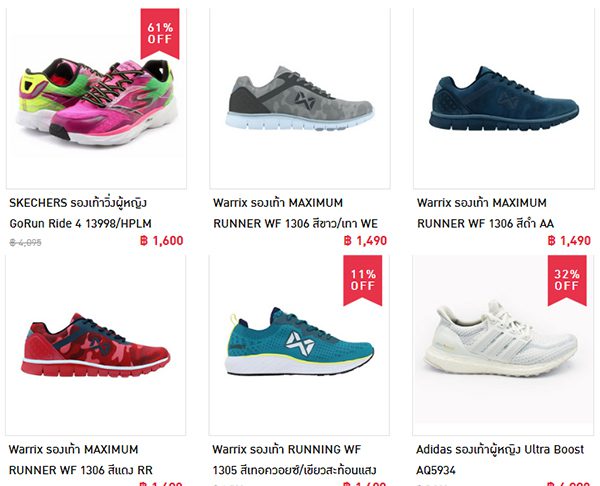Click the 32% OFF discount badge
The image size is (600, 486).
567,281
